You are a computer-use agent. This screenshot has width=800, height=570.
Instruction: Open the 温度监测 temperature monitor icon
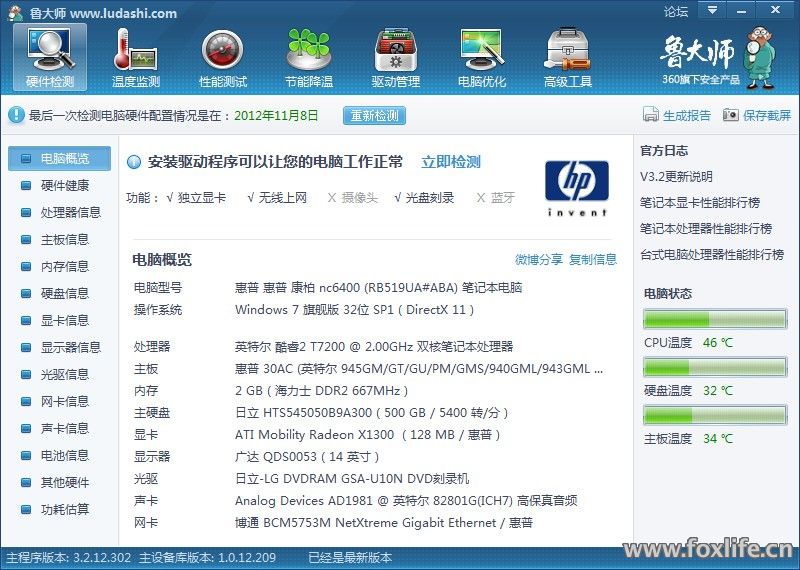pyautogui.click(x=136, y=56)
